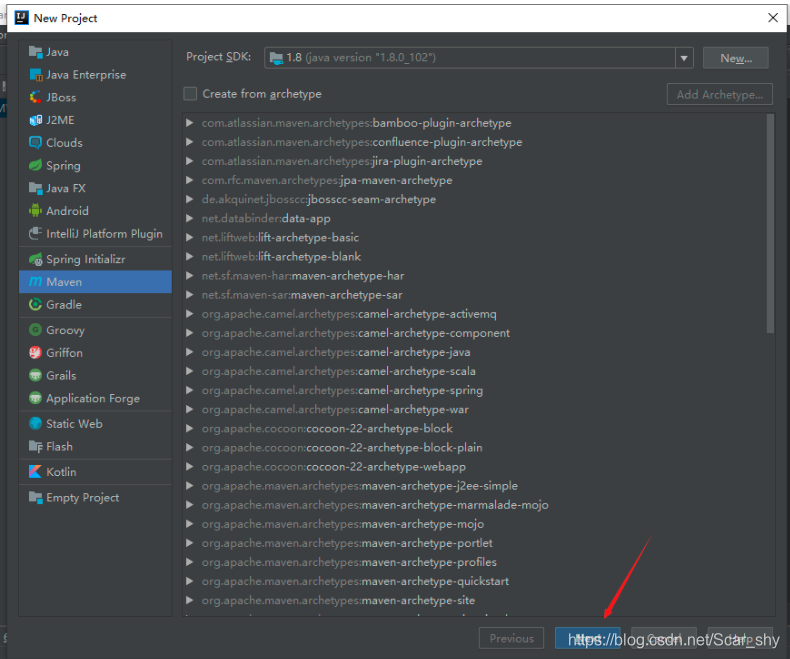Click the Previous button
790x659 pixels.
(511, 638)
